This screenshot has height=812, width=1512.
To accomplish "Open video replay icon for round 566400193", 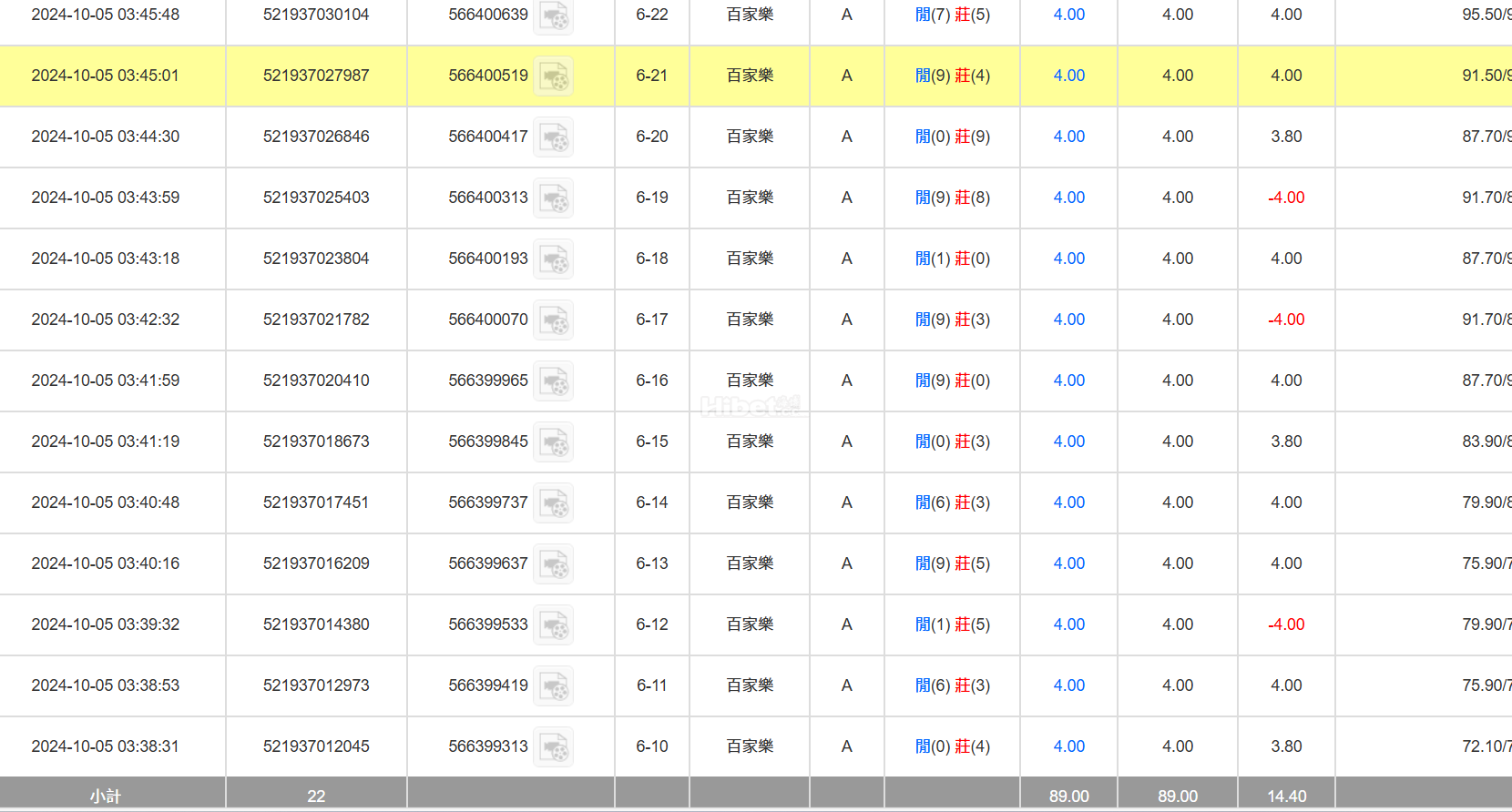I will click(553, 259).
